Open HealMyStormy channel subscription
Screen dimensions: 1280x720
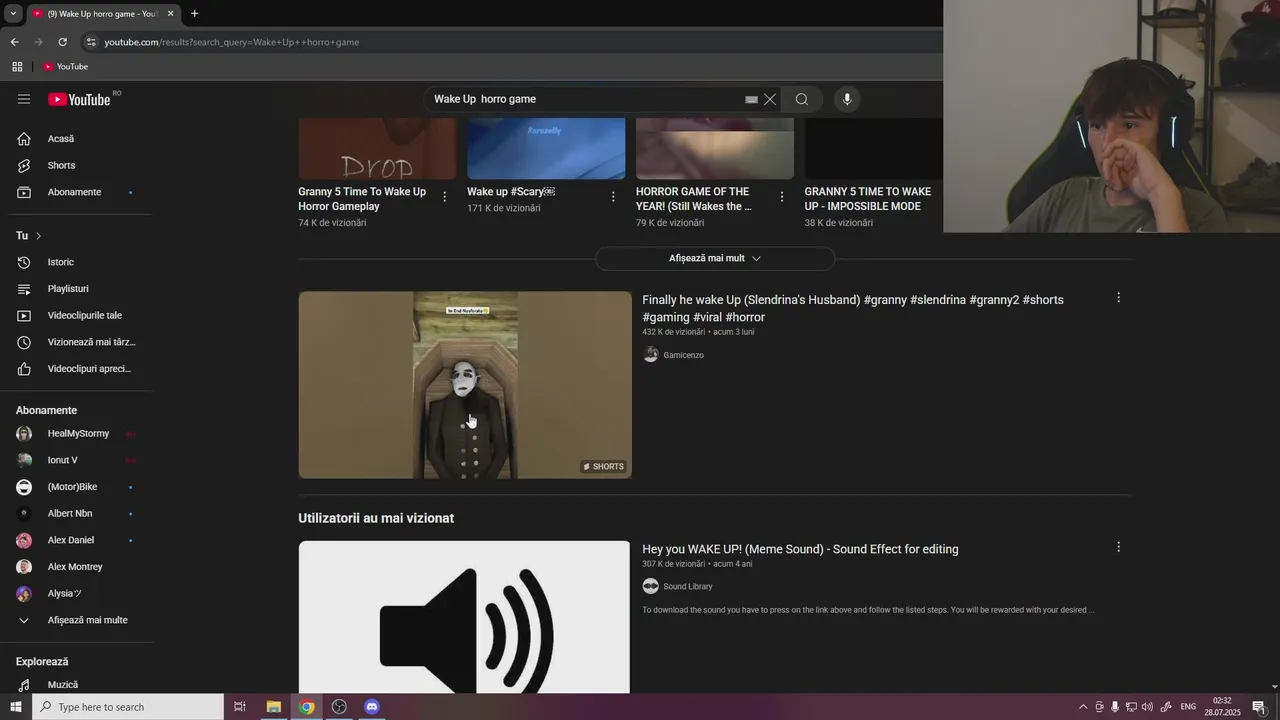[76, 434]
